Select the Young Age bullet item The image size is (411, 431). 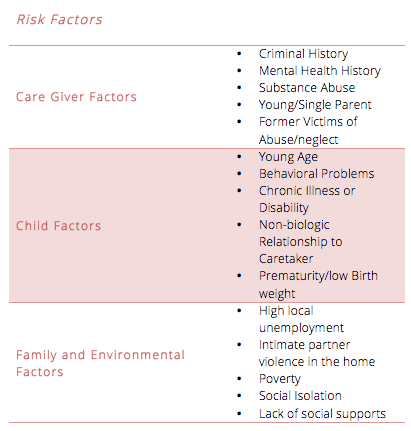click(288, 157)
